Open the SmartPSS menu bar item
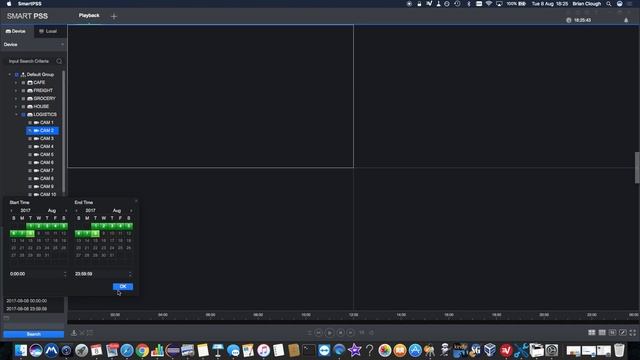The width and height of the screenshot is (640, 360). 30,4
